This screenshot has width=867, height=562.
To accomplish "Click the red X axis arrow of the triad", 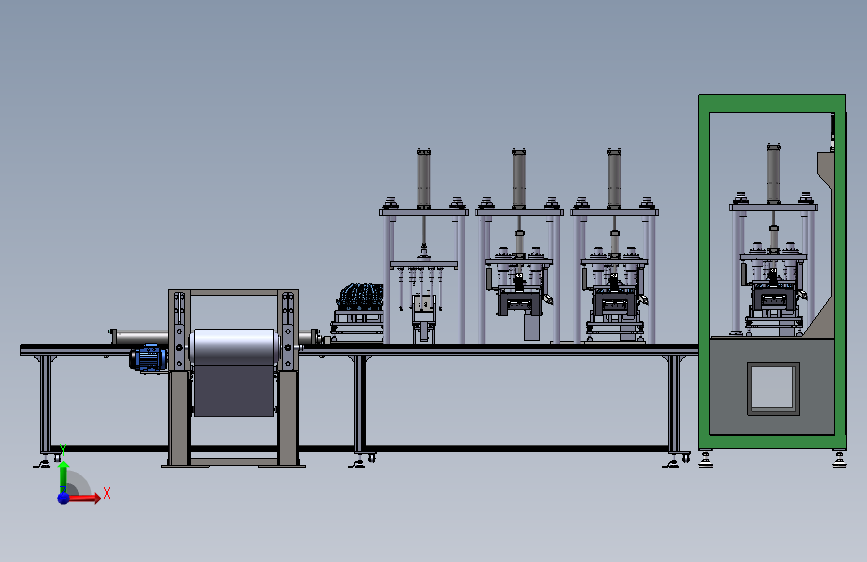I will tap(84, 498).
